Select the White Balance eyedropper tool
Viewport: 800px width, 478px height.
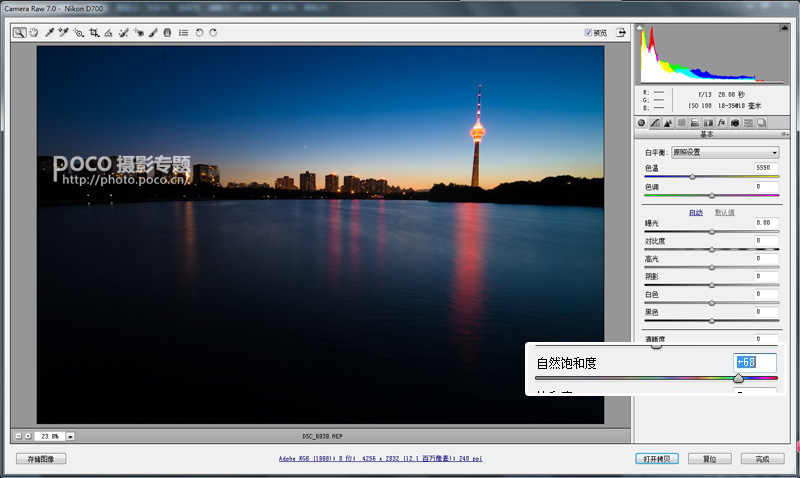coord(49,33)
